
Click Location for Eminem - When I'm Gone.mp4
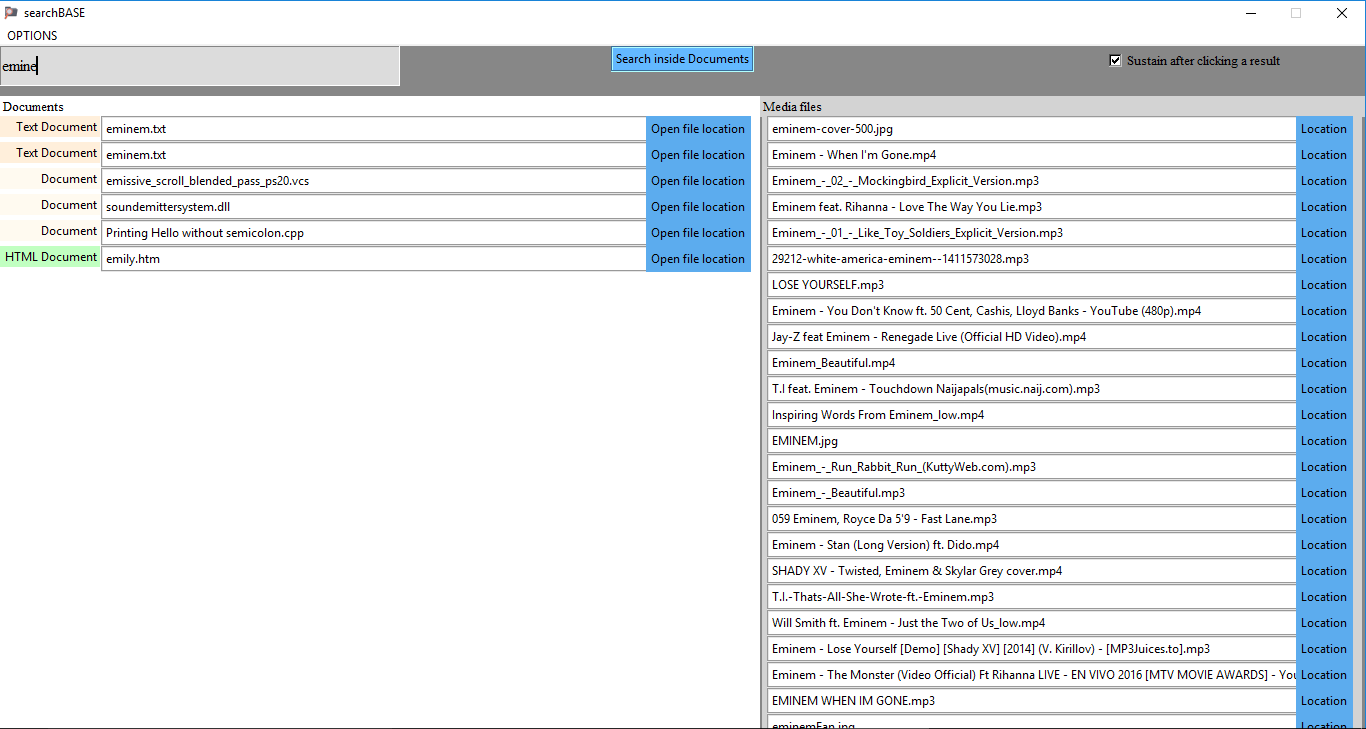point(1324,155)
